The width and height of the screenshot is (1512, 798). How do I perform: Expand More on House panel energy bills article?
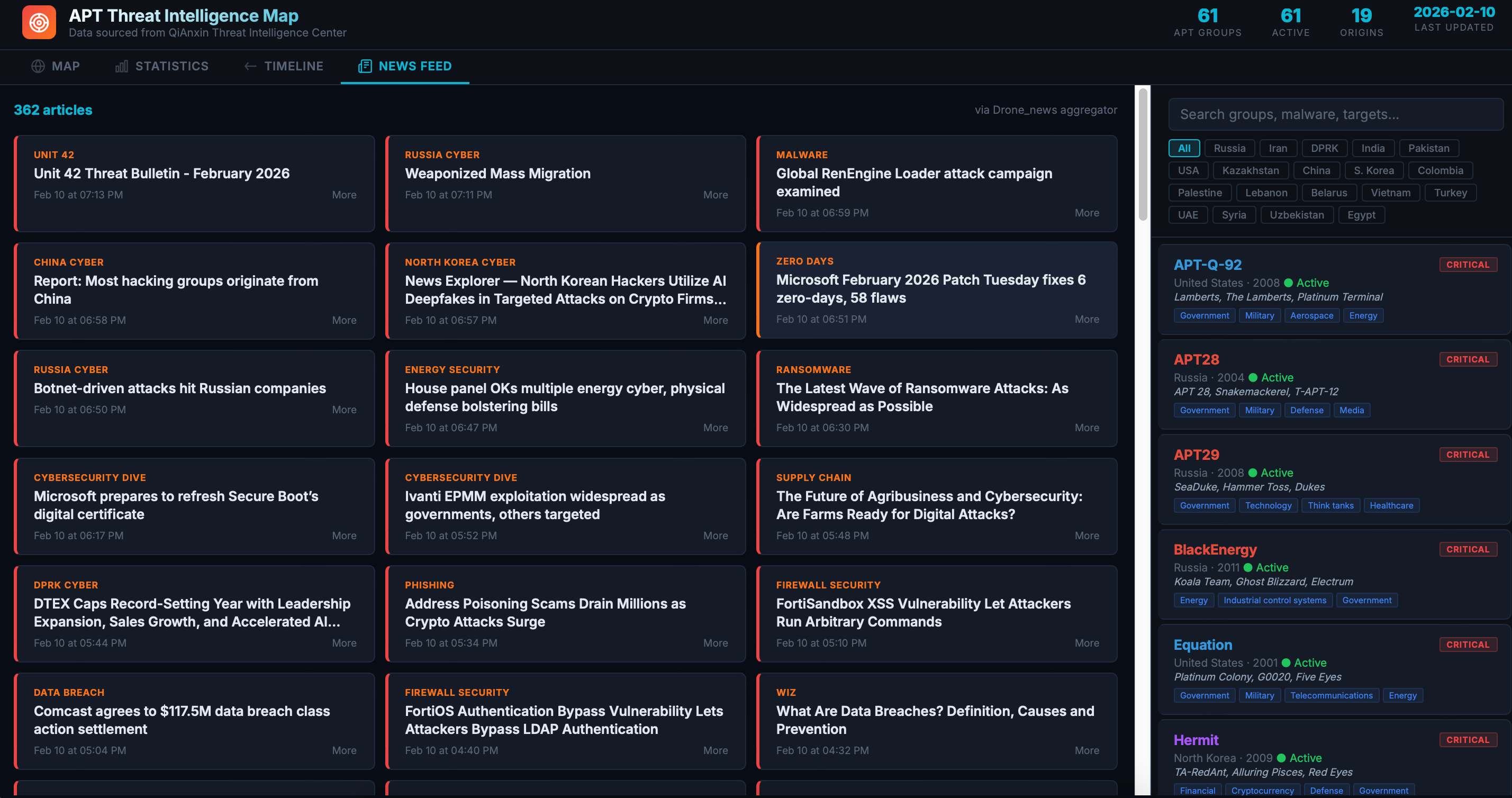716,428
